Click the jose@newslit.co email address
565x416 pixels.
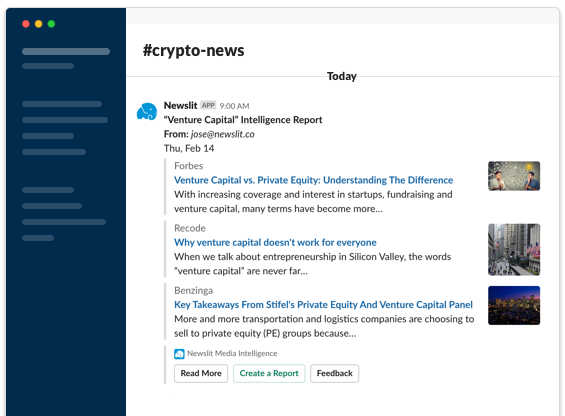(223, 134)
